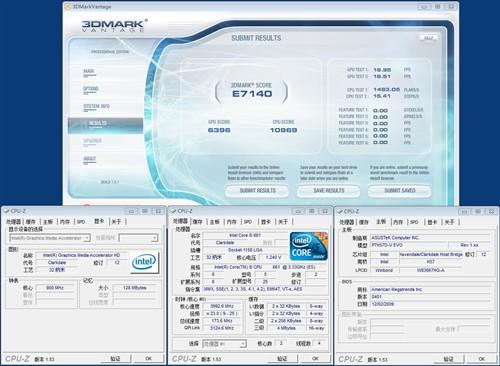Click the Winbond LPCIO field in the mainboard window
This screenshot has width=500, height=366.
tap(384, 270)
